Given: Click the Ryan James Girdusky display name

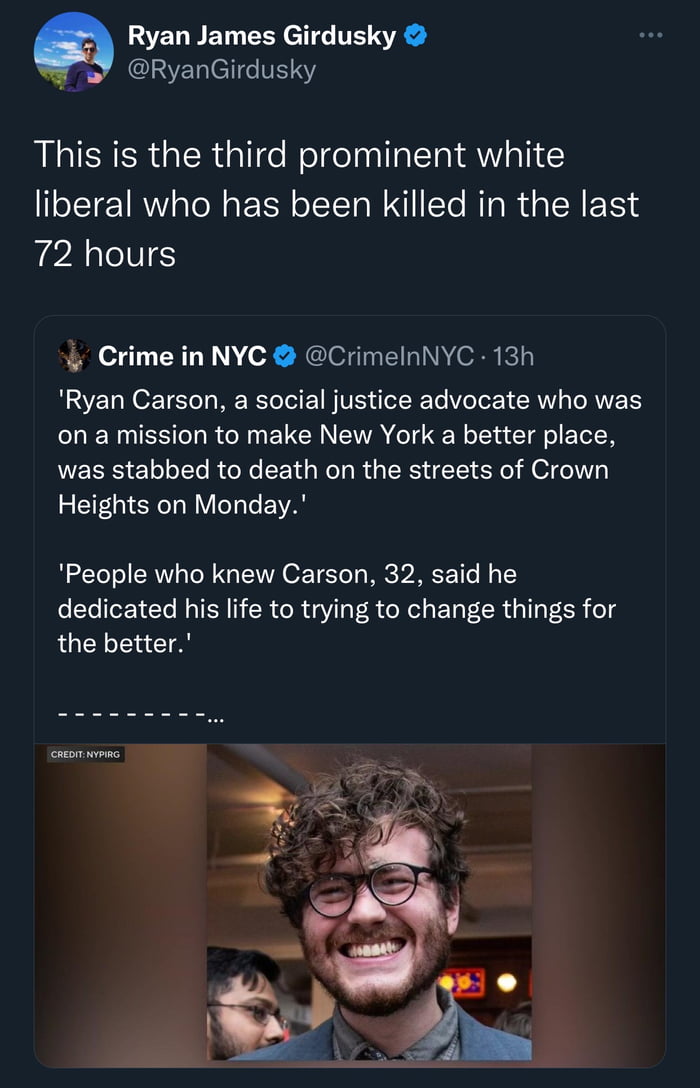Looking at the screenshot, I should 264,38.
